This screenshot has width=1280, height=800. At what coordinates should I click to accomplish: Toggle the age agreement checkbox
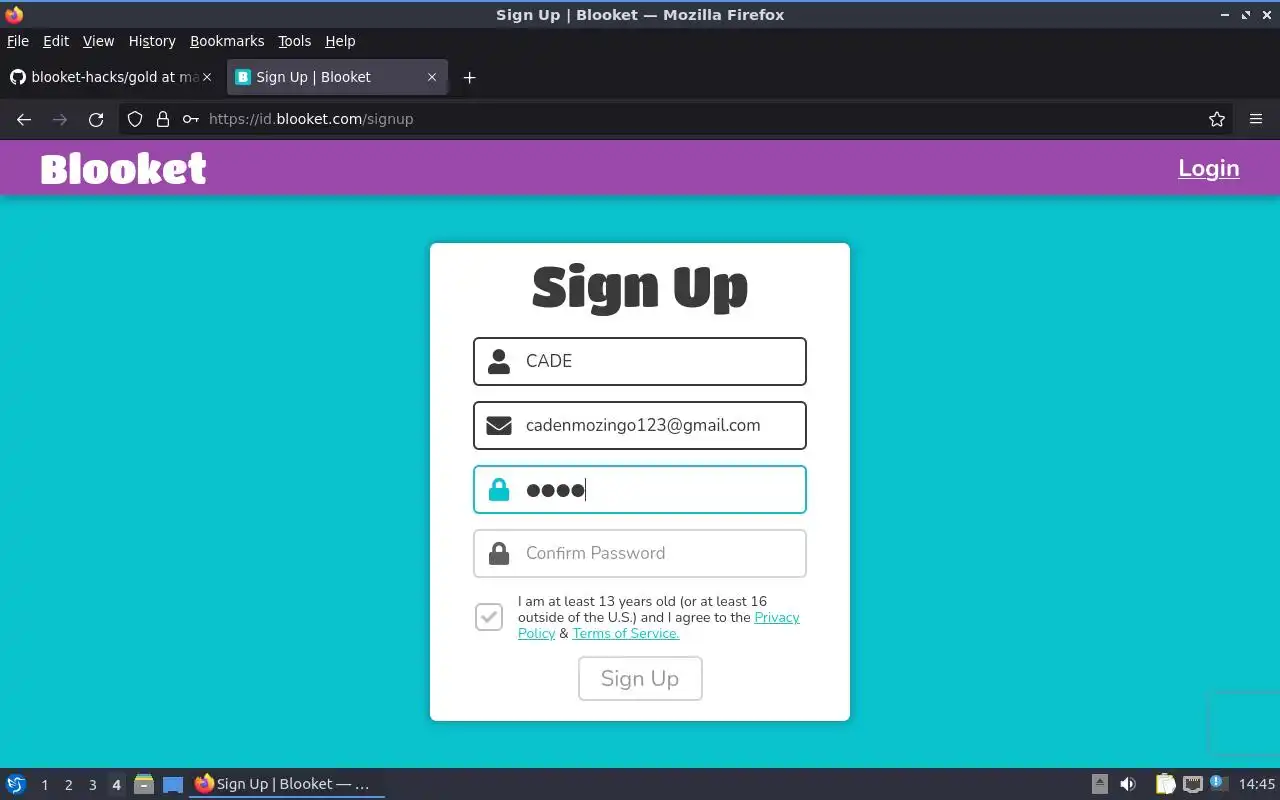coord(489,617)
